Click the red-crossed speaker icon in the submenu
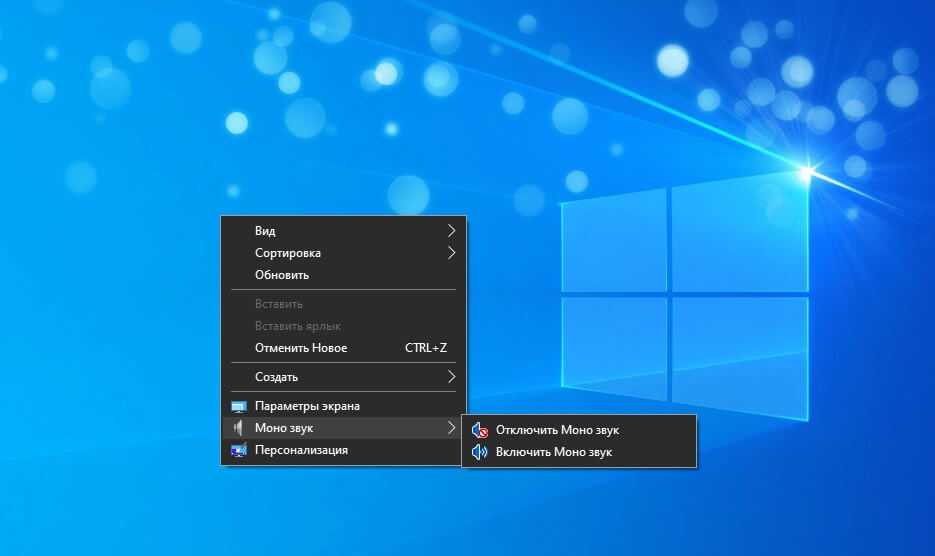The width and height of the screenshot is (935, 556). 480,430
